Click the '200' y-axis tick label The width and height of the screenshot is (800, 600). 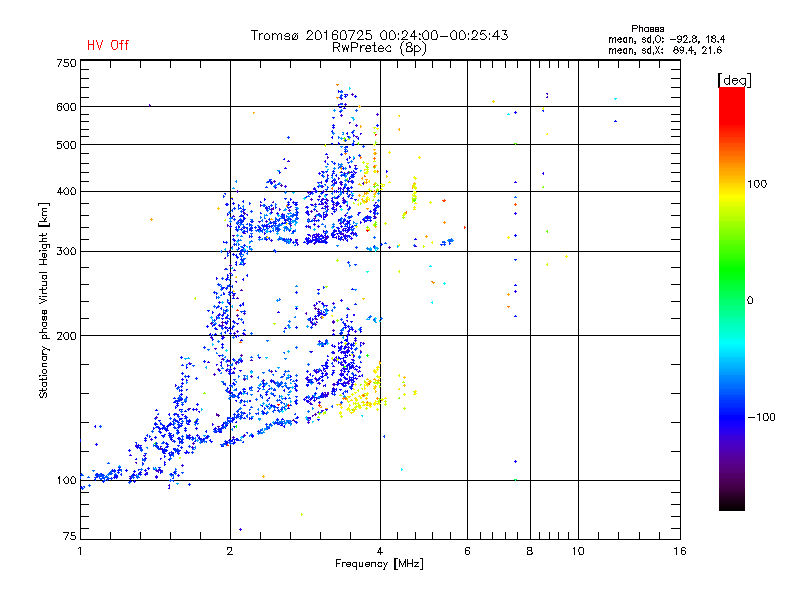pos(66,336)
